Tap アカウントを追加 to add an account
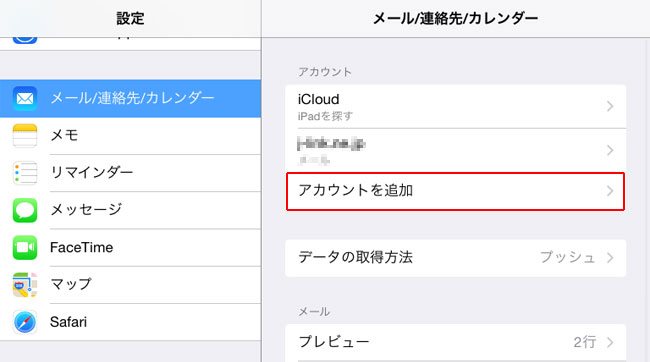Viewport: 650px width, 362px height. [x=456, y=191]
